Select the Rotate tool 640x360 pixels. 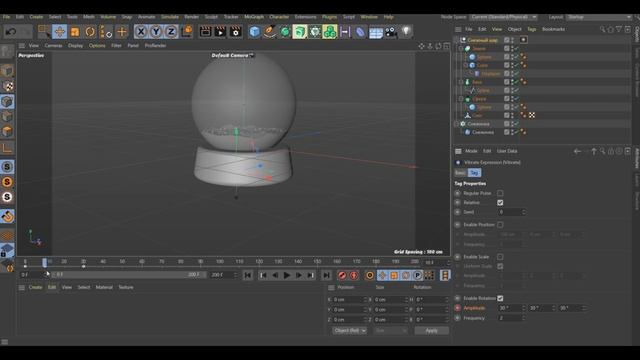(x=90, y=31)
